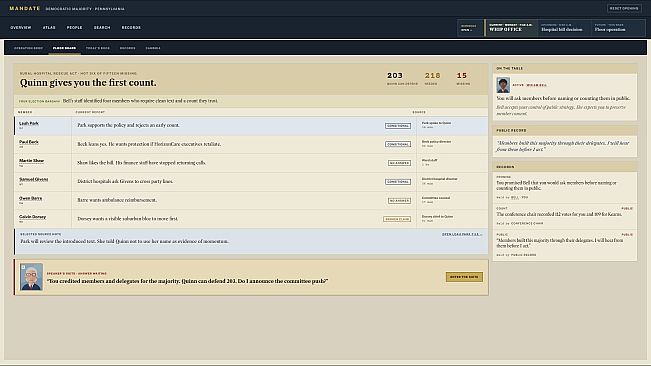
Task: Click the Public Record quote text
Action: coord(563,146)
